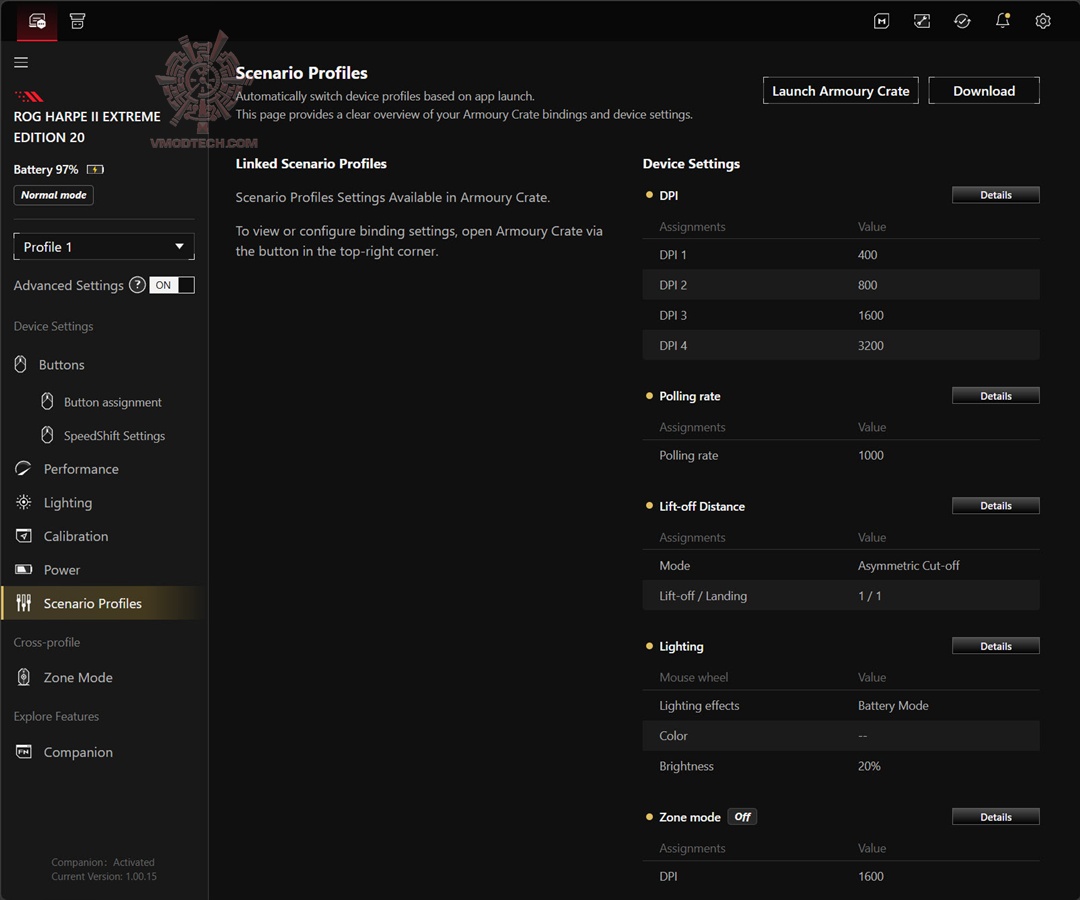The image size is (1080, 900).
Task: Click the Polling rate value 1000
Action: (871, 455)
